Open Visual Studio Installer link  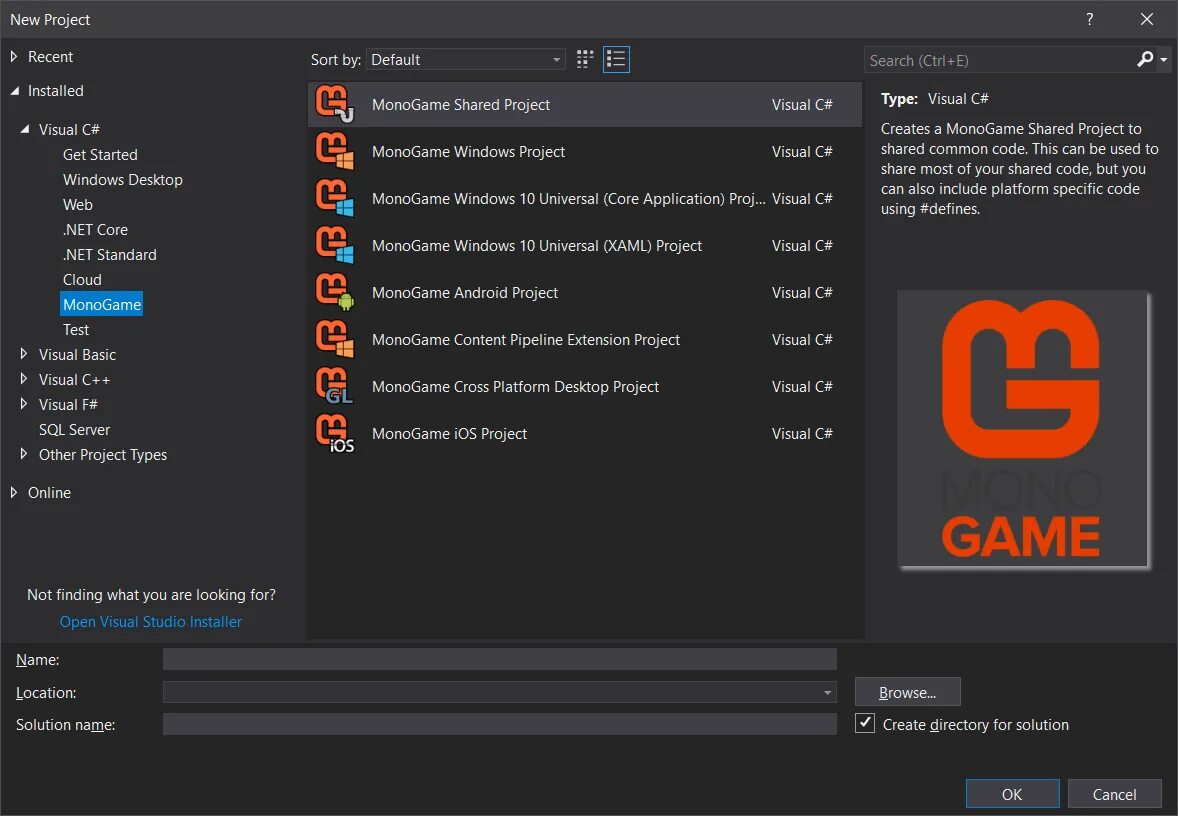150,621
